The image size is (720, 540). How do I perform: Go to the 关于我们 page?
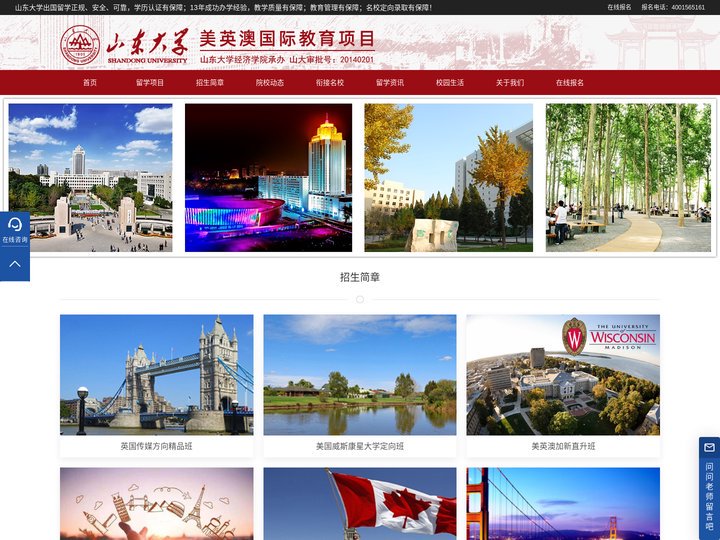tap(510, 83)
